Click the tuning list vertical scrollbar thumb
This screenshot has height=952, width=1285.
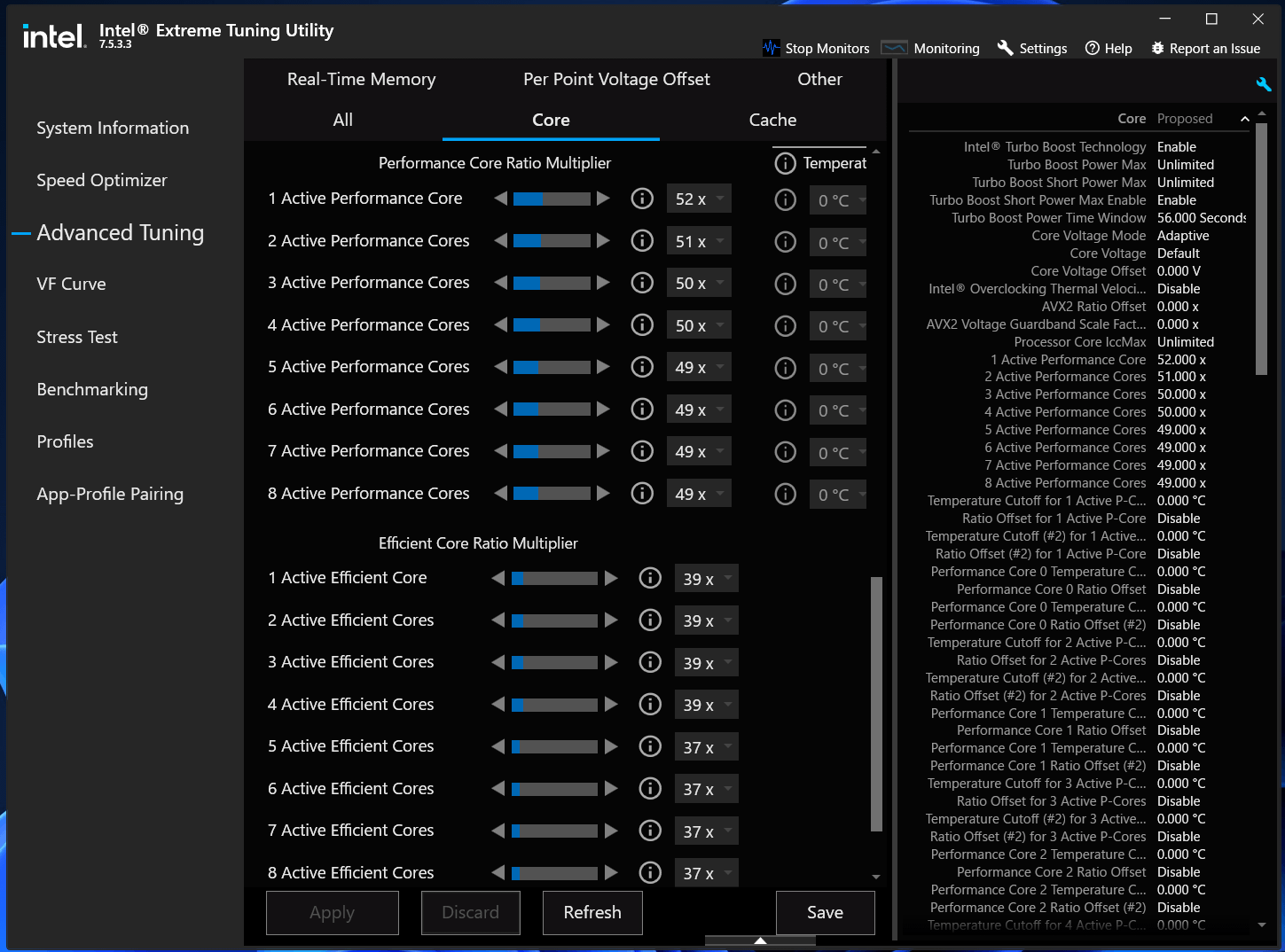pyautogui.click(x=876, y=705)
